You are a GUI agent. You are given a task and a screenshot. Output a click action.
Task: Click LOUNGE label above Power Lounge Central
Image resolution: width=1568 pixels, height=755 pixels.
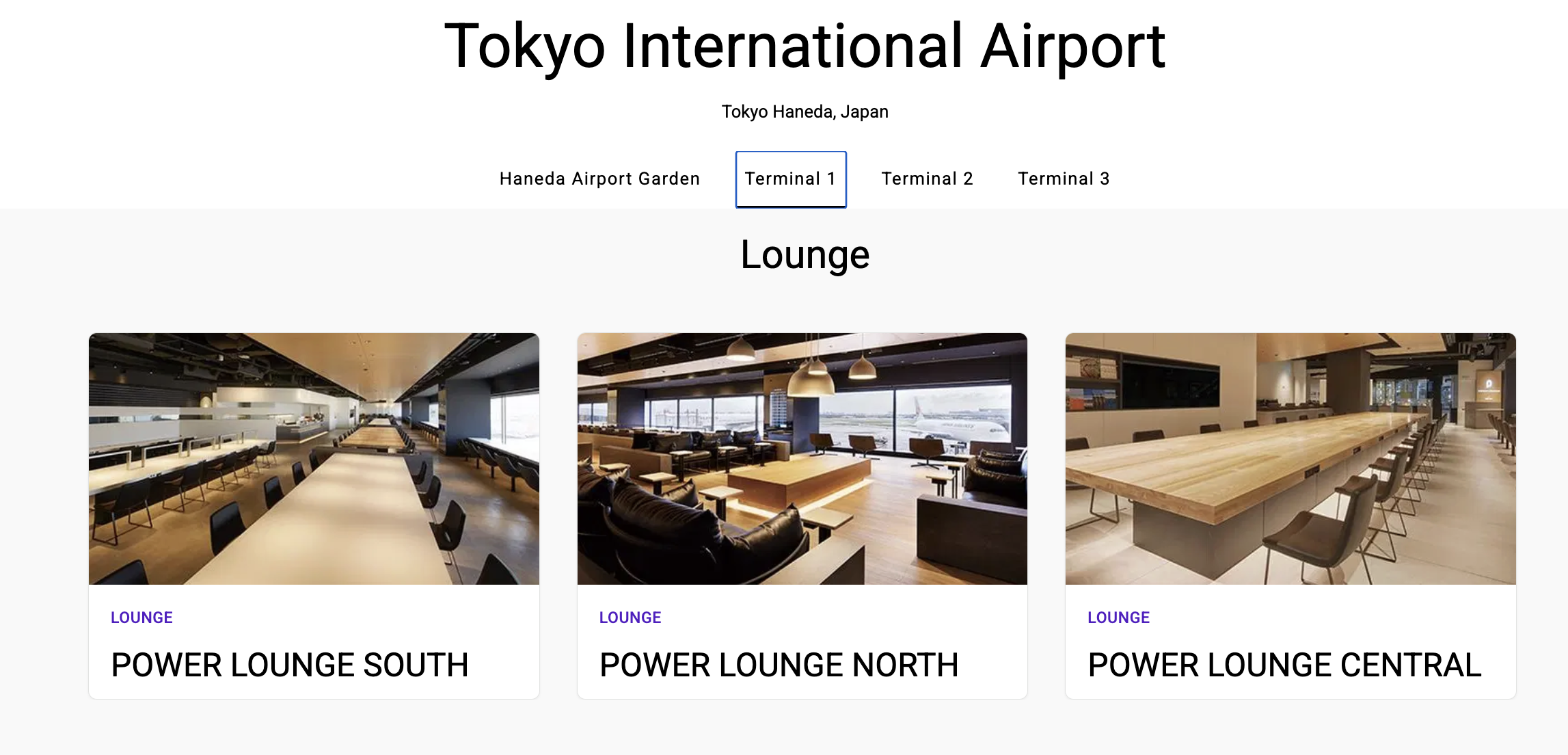1118,618
